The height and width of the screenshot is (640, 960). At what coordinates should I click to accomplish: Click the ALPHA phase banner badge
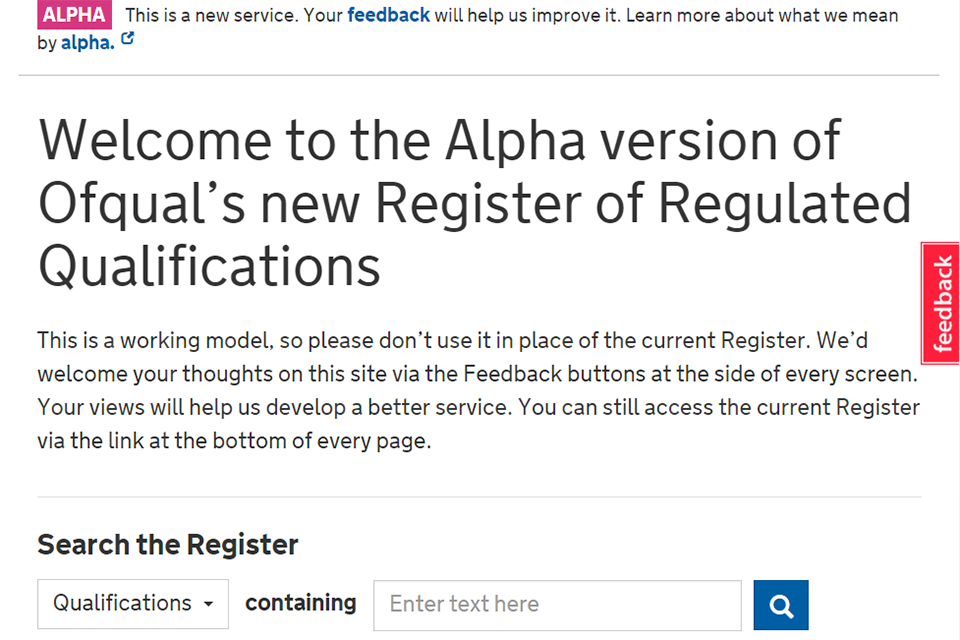click(x=73, y=15)
